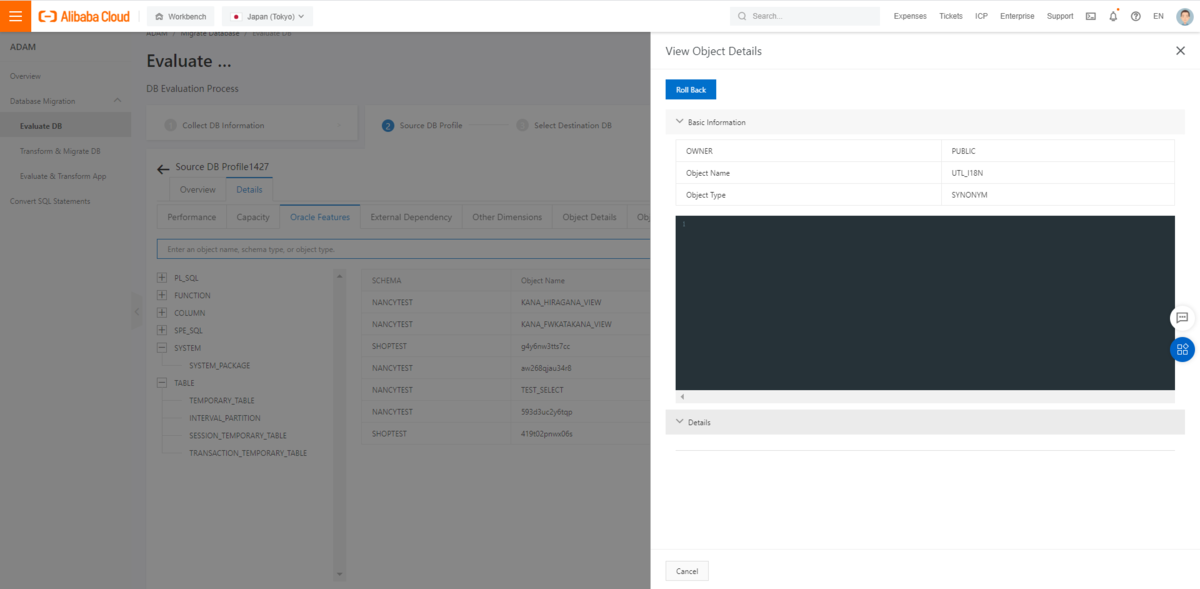This screenshot has width=1200, height=589.
Task: Open the Workbench home button
Action: click(180, 16)
